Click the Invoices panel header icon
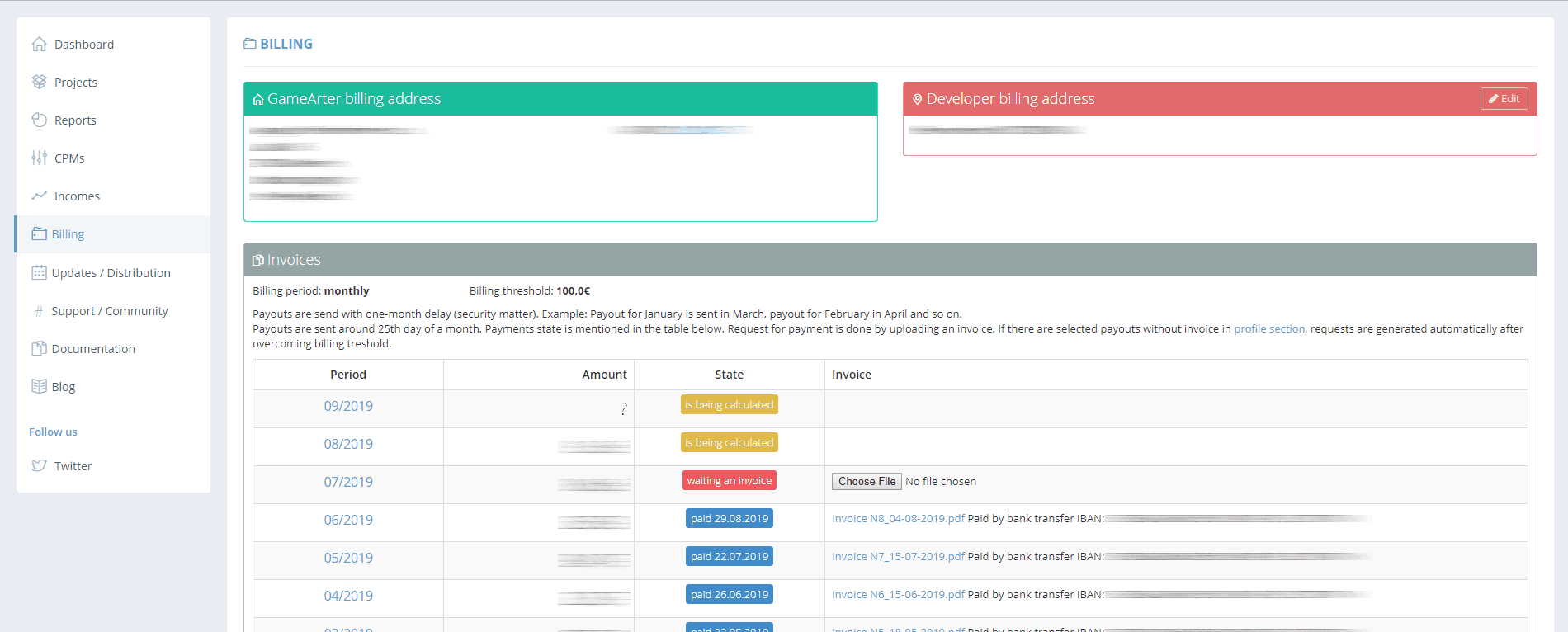The height and width of the screenshot is (632, 1568). coord(258,260)
